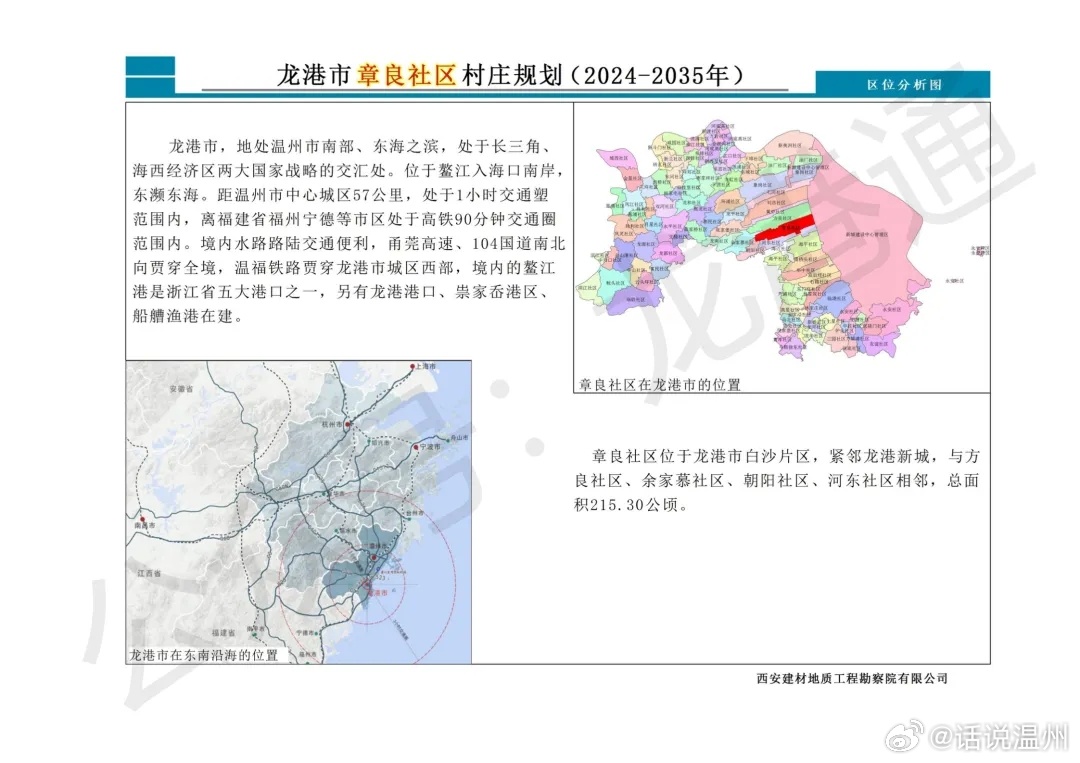Click the red dot marking 南昌市
This screenshot has width=1080, height=763.
point(143,519)
